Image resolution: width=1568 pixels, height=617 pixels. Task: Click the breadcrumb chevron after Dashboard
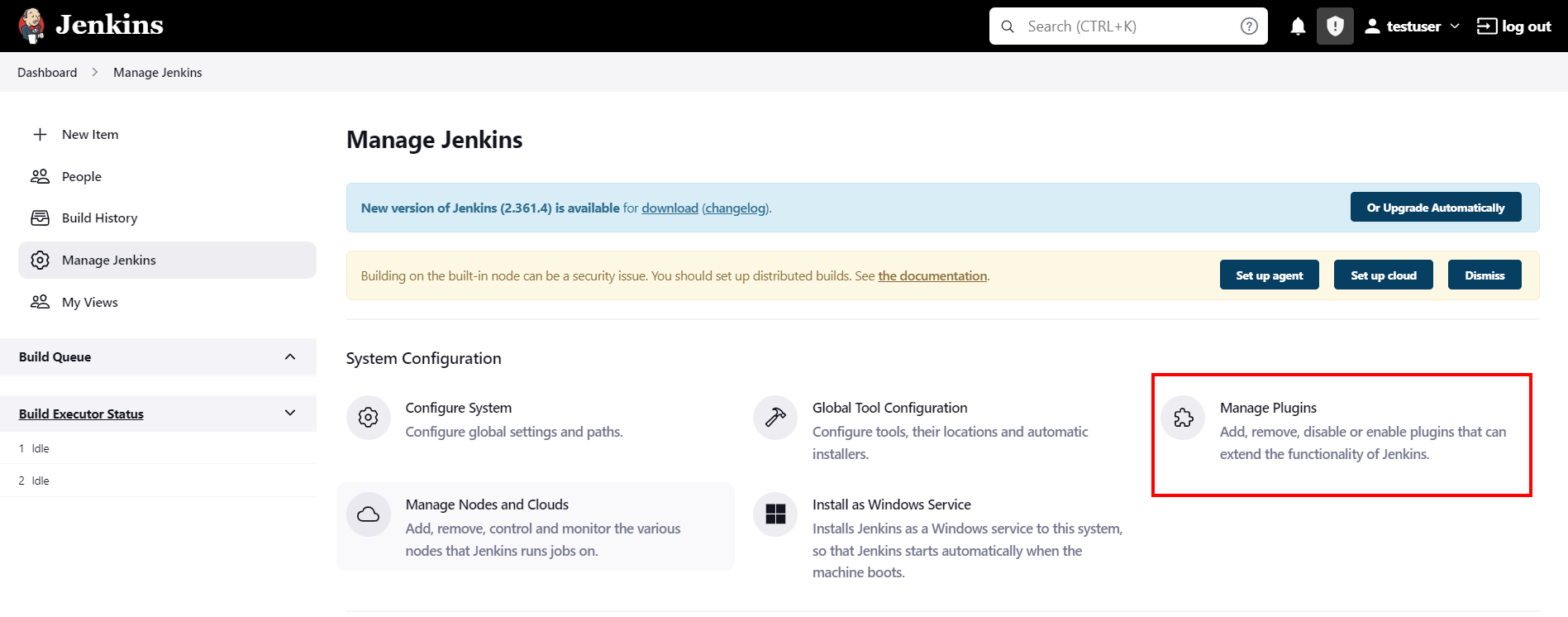pyautogui.click(x=95, y=72)
